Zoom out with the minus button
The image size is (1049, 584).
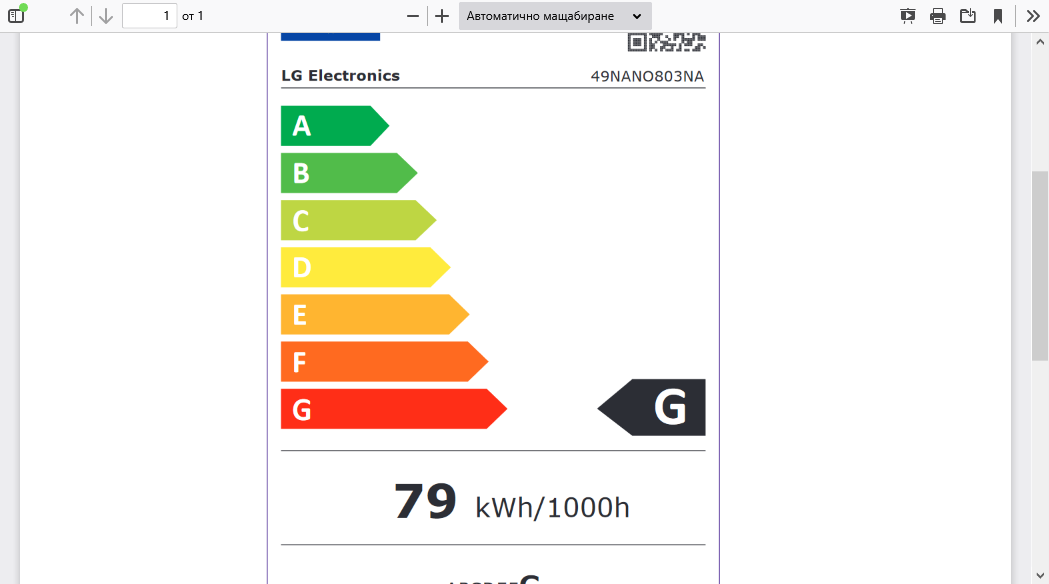pyautogui.click(x=413, y=16)
